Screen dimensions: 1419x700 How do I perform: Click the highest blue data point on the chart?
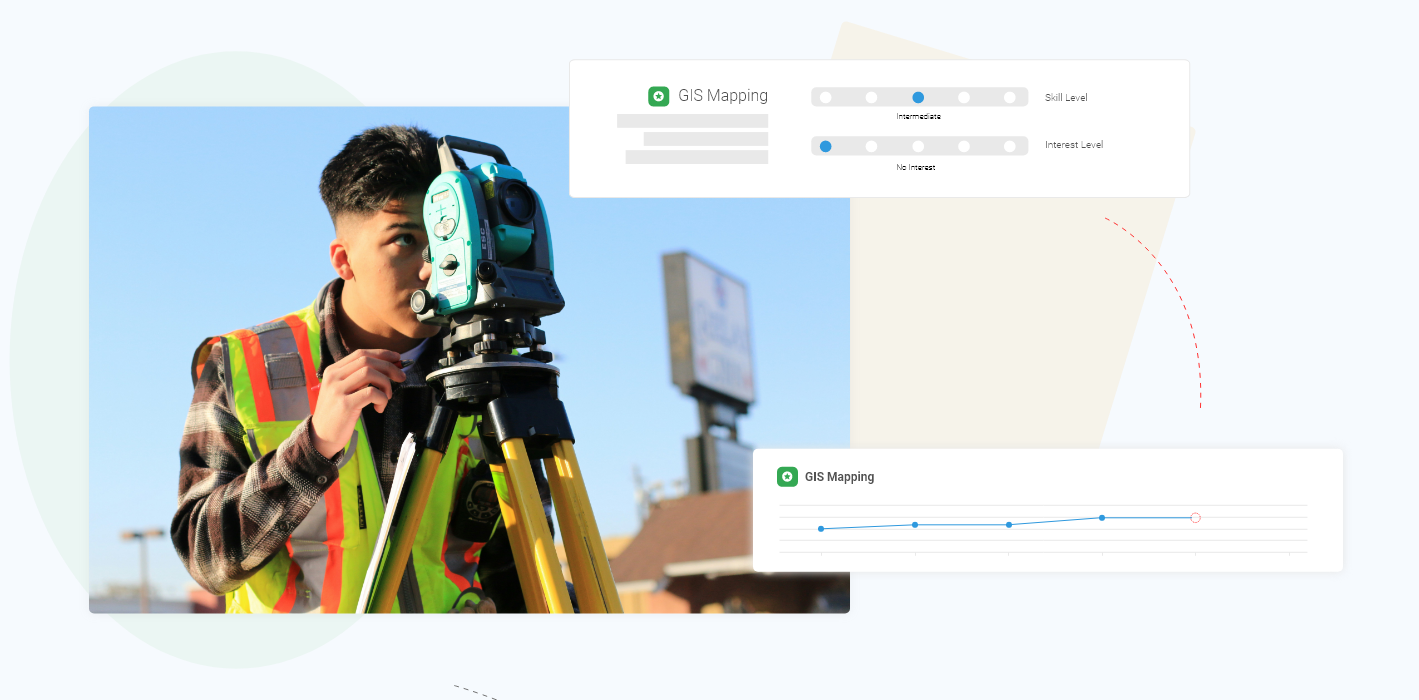click(x=1101, y=518)
